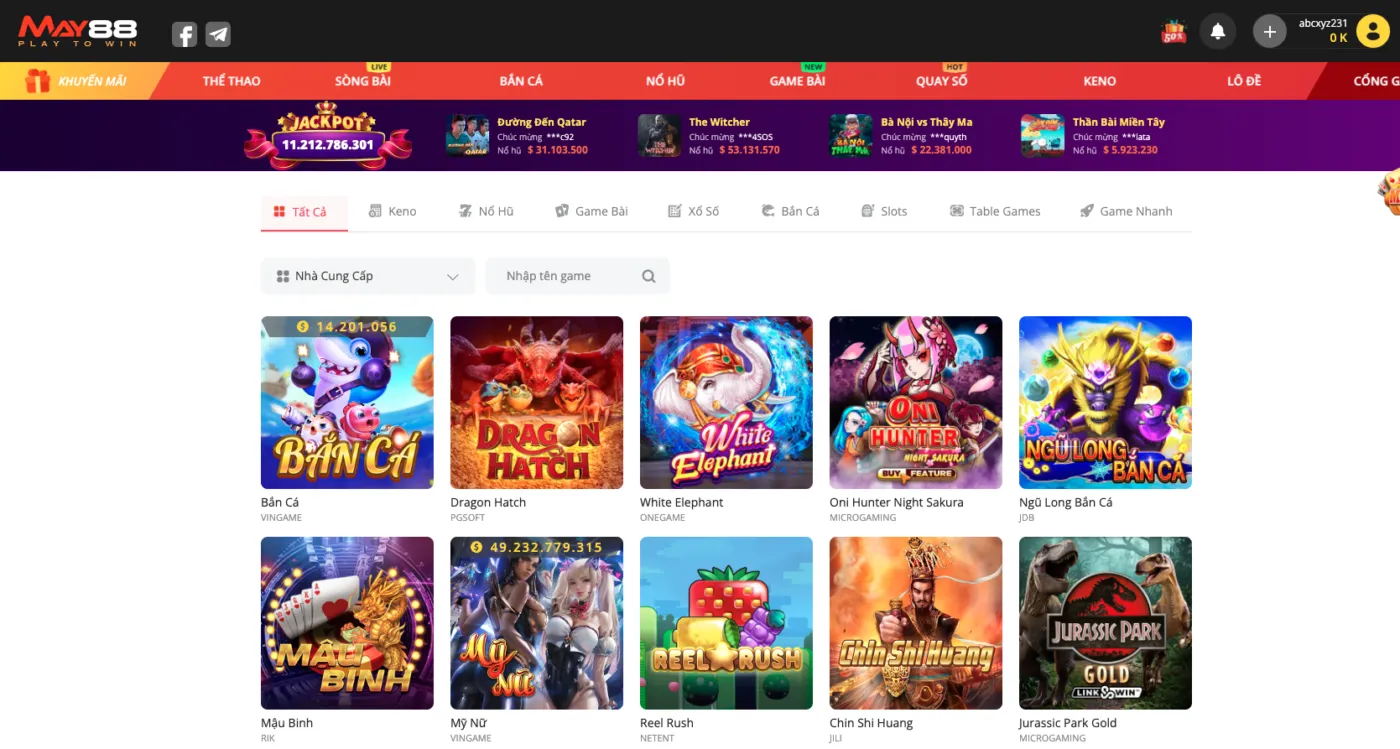1400x749 pixels.
Task: Open the Ngũ Long Bắn Cá tile
Action: 1105,403
